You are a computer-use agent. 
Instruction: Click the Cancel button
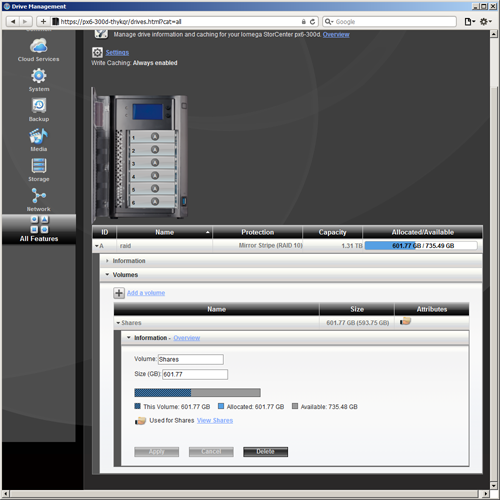(211, 452)
